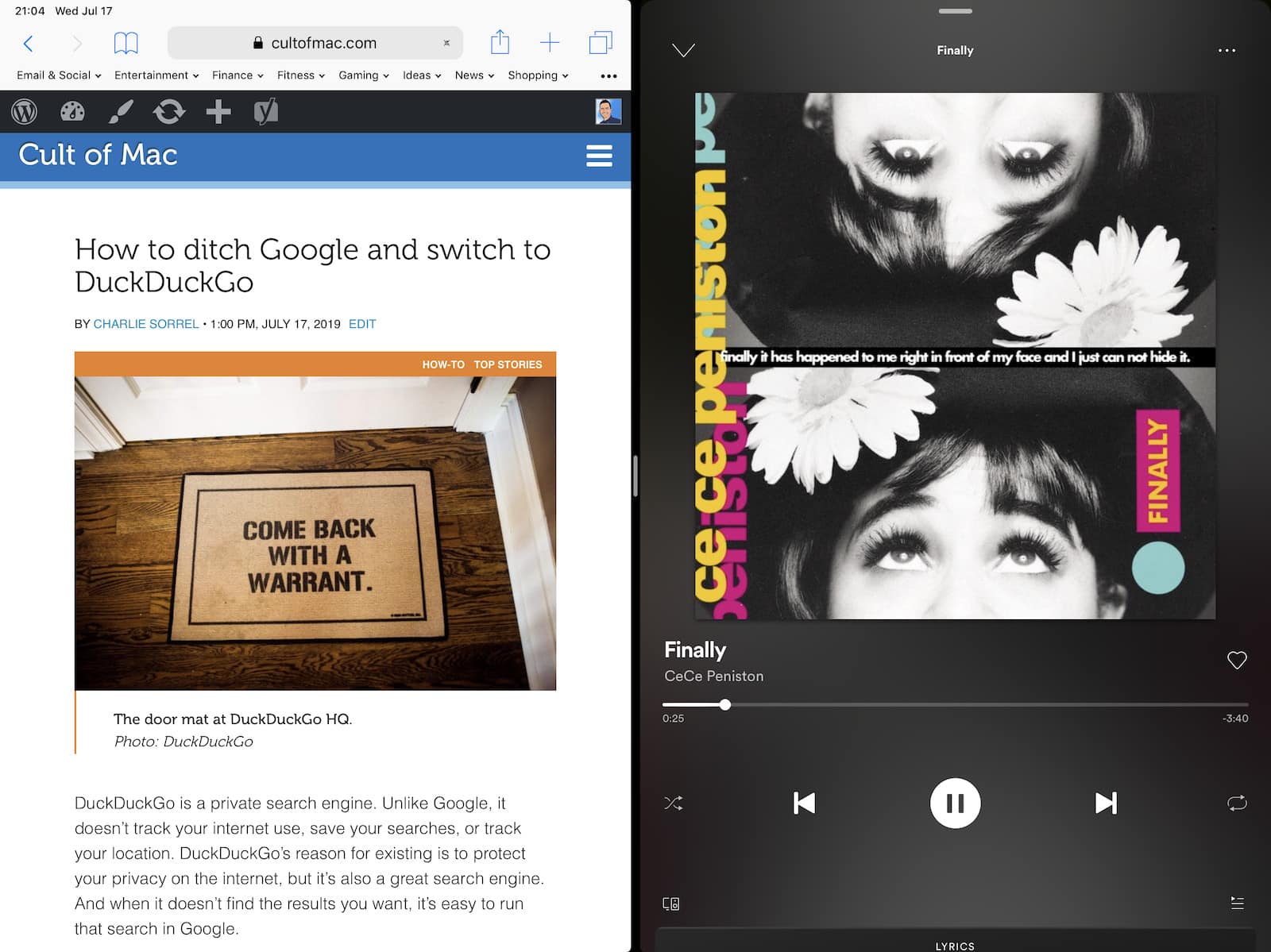This screenshot has height=952, width=1271.
Task: Click the song progress slider knob
Action: coord(725,705)
